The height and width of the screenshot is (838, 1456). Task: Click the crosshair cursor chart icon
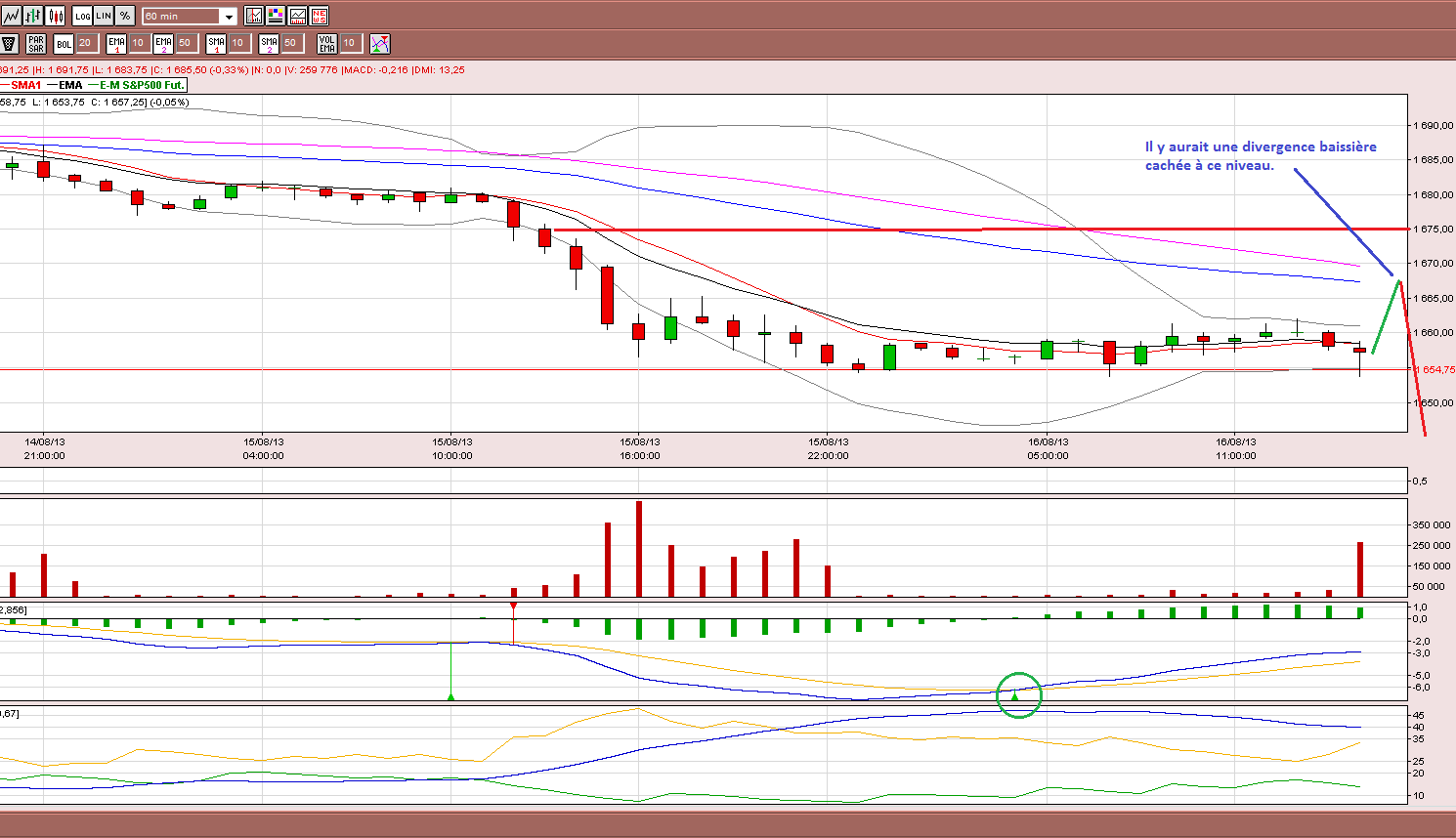coord(254,16)
